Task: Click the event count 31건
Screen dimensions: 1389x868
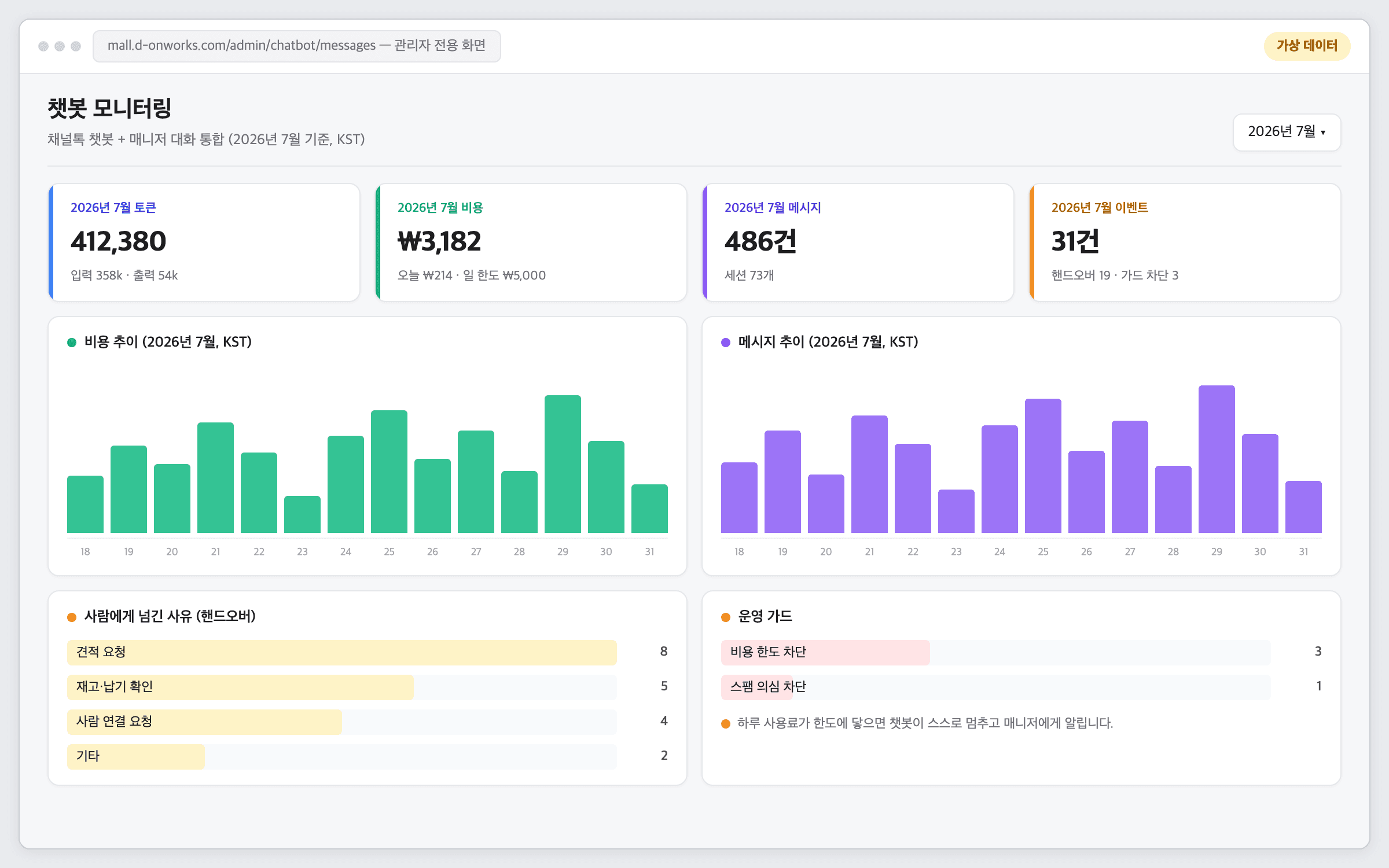Action: pos(1075,241)
